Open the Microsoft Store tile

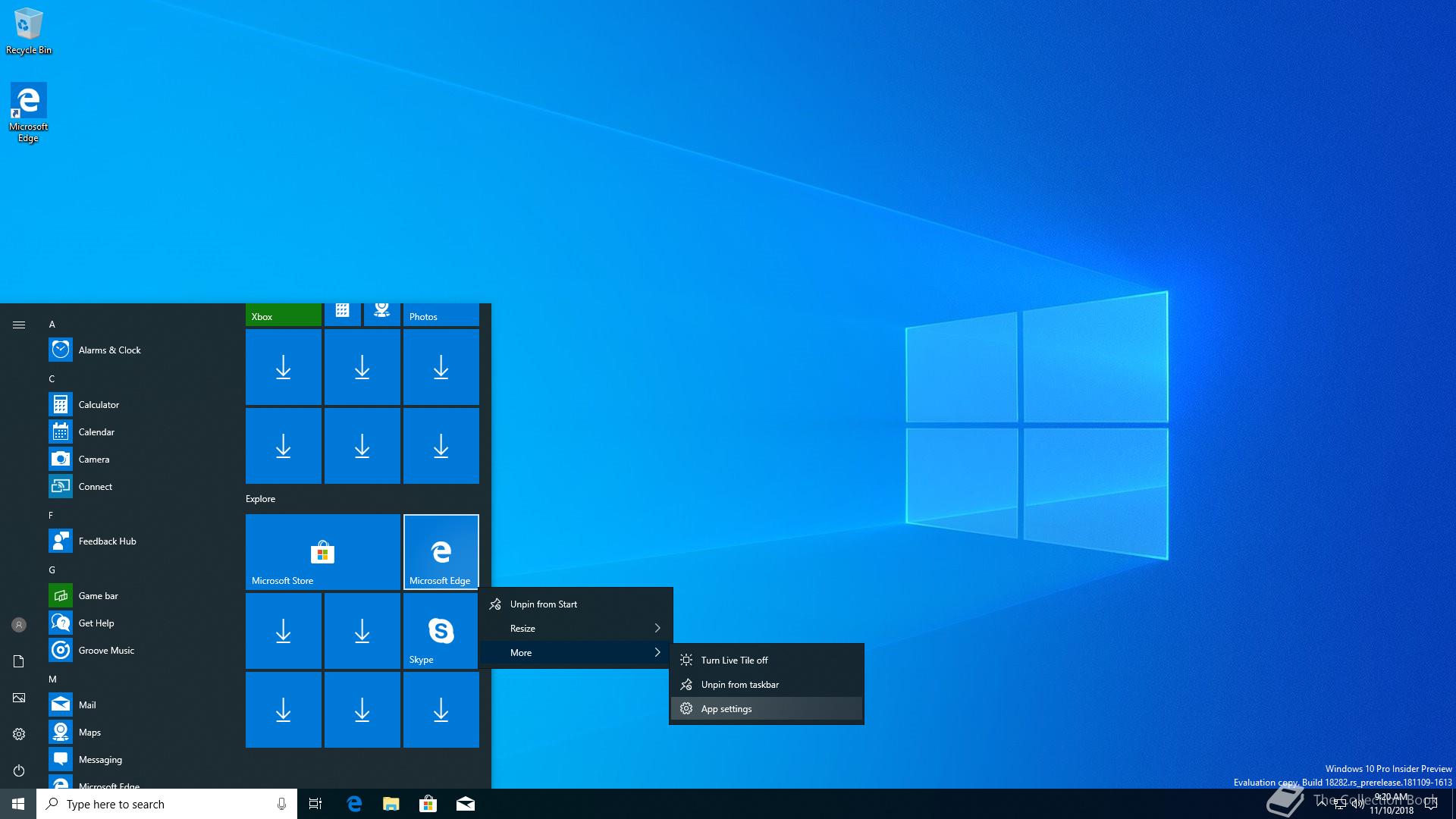click(x=323, y=552)
